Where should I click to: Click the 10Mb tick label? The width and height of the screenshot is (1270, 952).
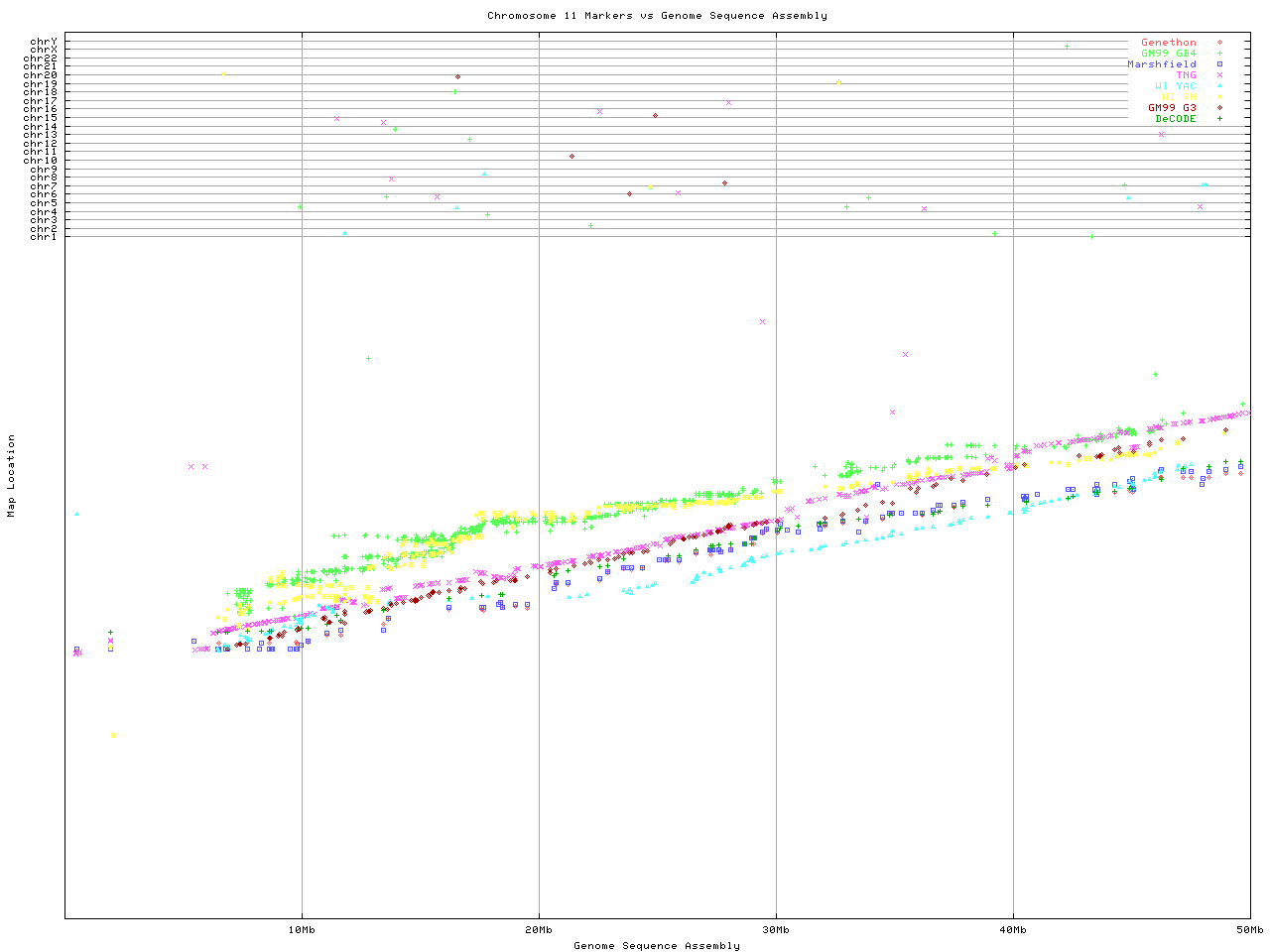pos(302,930)
